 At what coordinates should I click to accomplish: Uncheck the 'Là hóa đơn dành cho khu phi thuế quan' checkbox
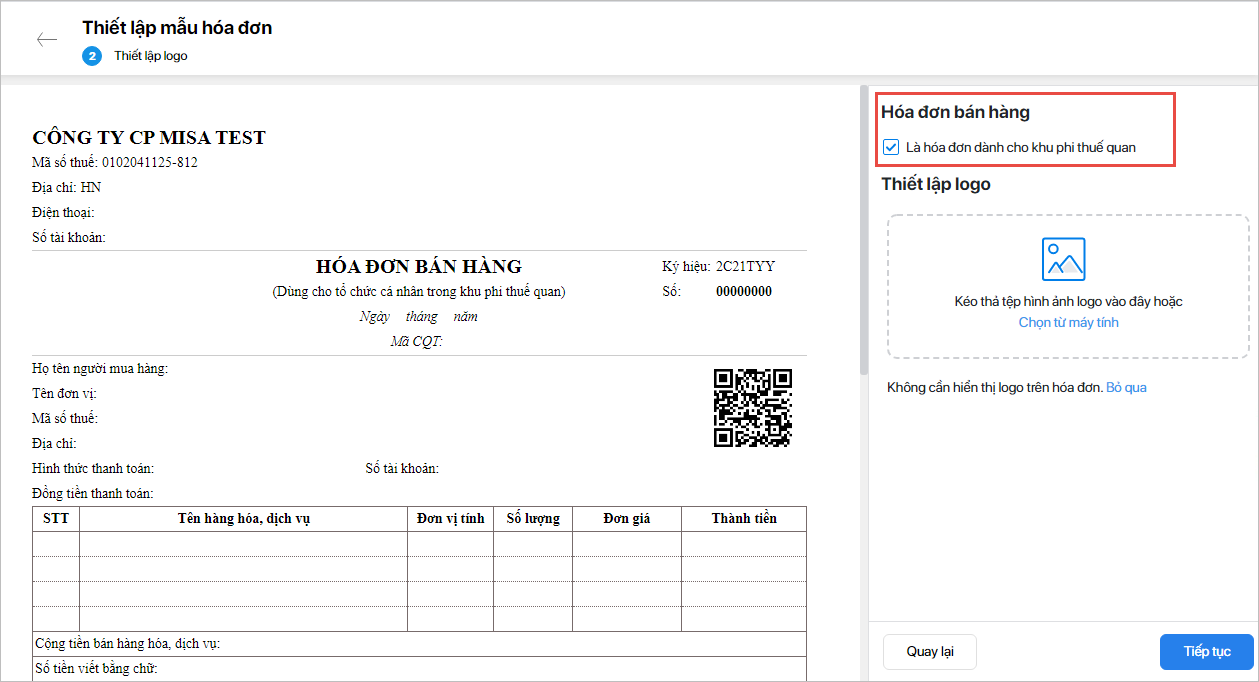pyautogui.click(x=891, y=148)
